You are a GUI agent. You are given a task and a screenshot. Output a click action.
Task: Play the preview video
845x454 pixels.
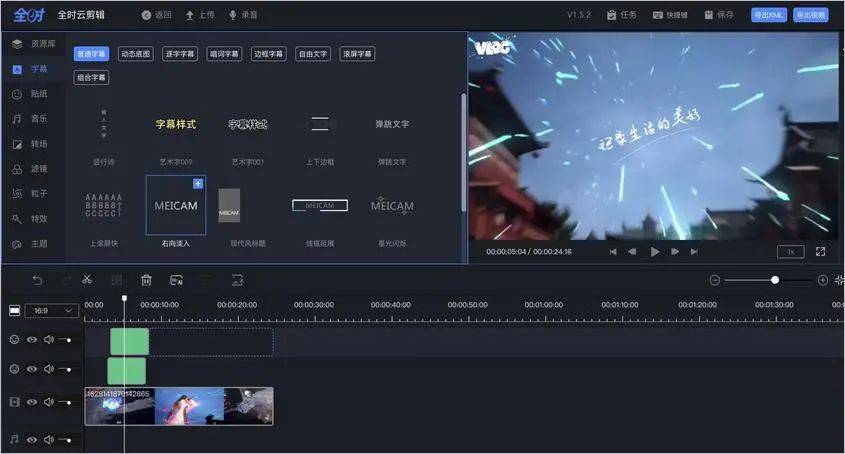click(x=654, y=251)
